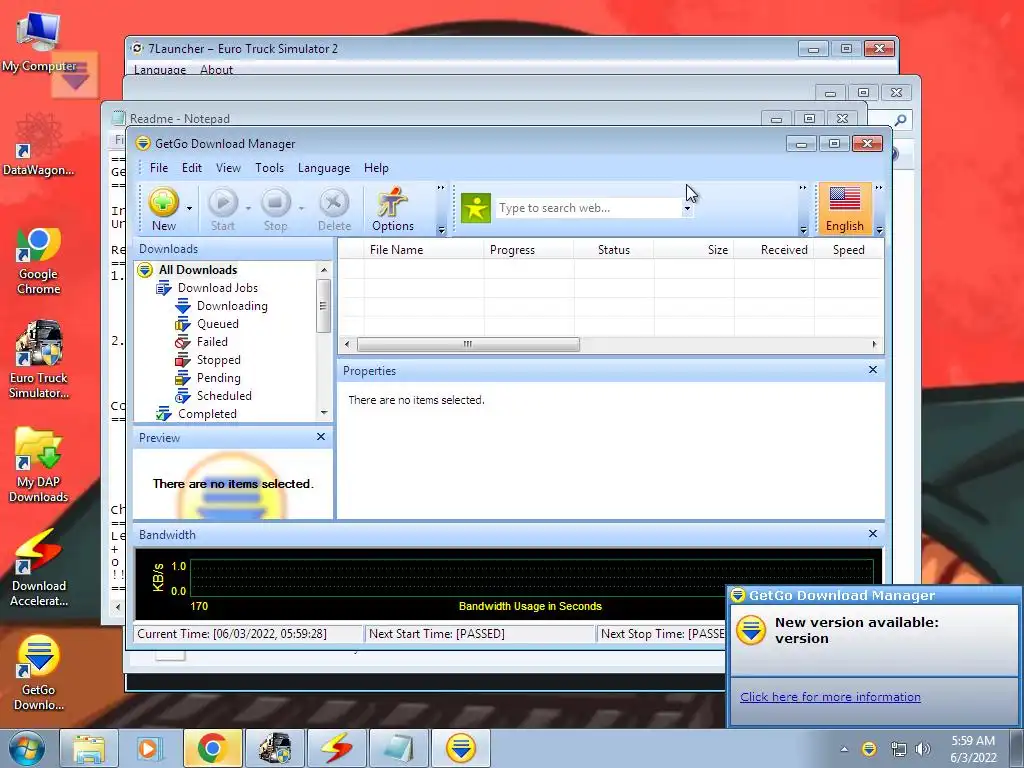
Task: Open Google Chrome desktop shortcut
Action: coord(38,261)
